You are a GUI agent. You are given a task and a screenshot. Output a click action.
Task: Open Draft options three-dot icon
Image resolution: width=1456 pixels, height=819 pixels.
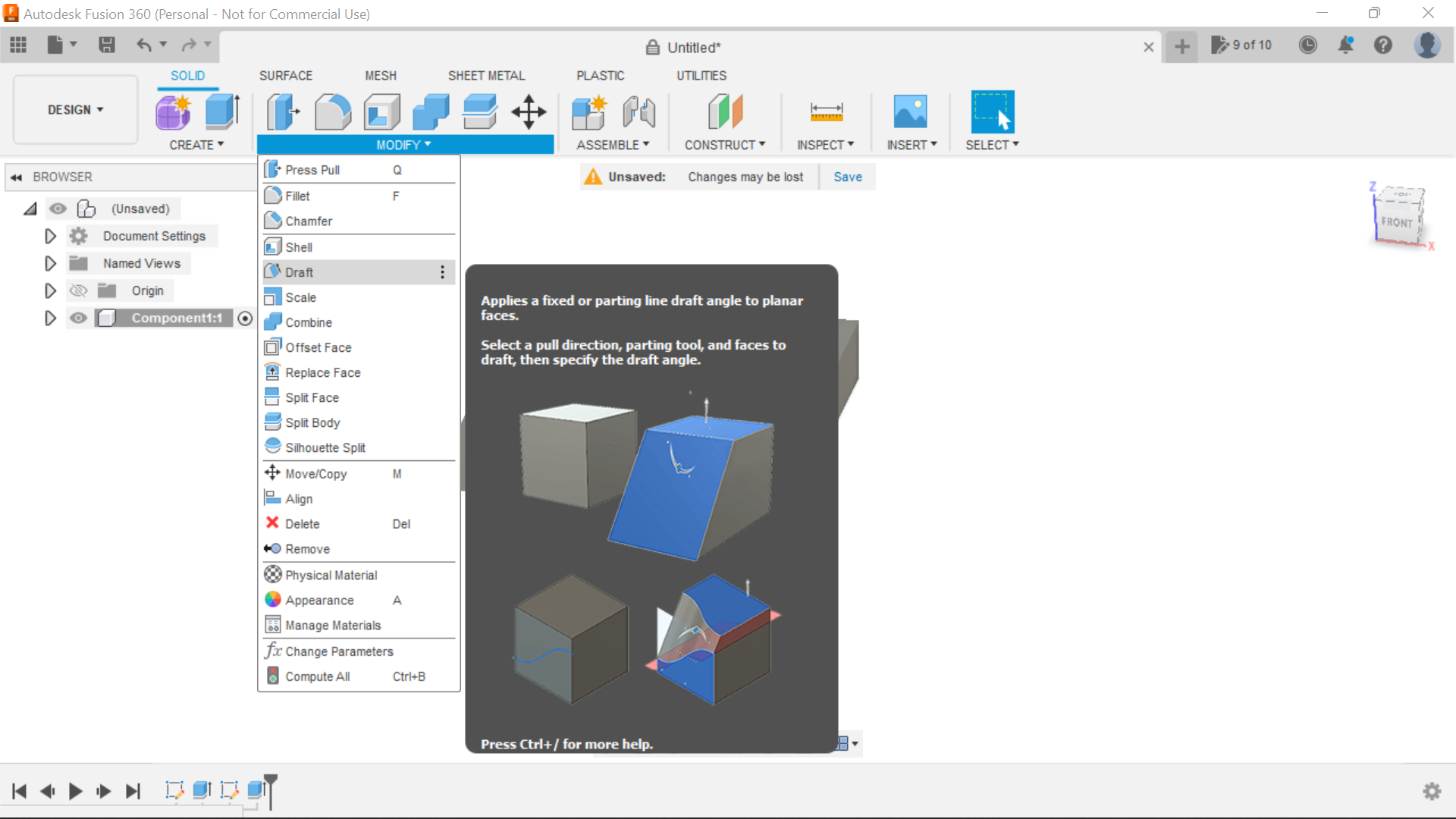click(442, 272)
